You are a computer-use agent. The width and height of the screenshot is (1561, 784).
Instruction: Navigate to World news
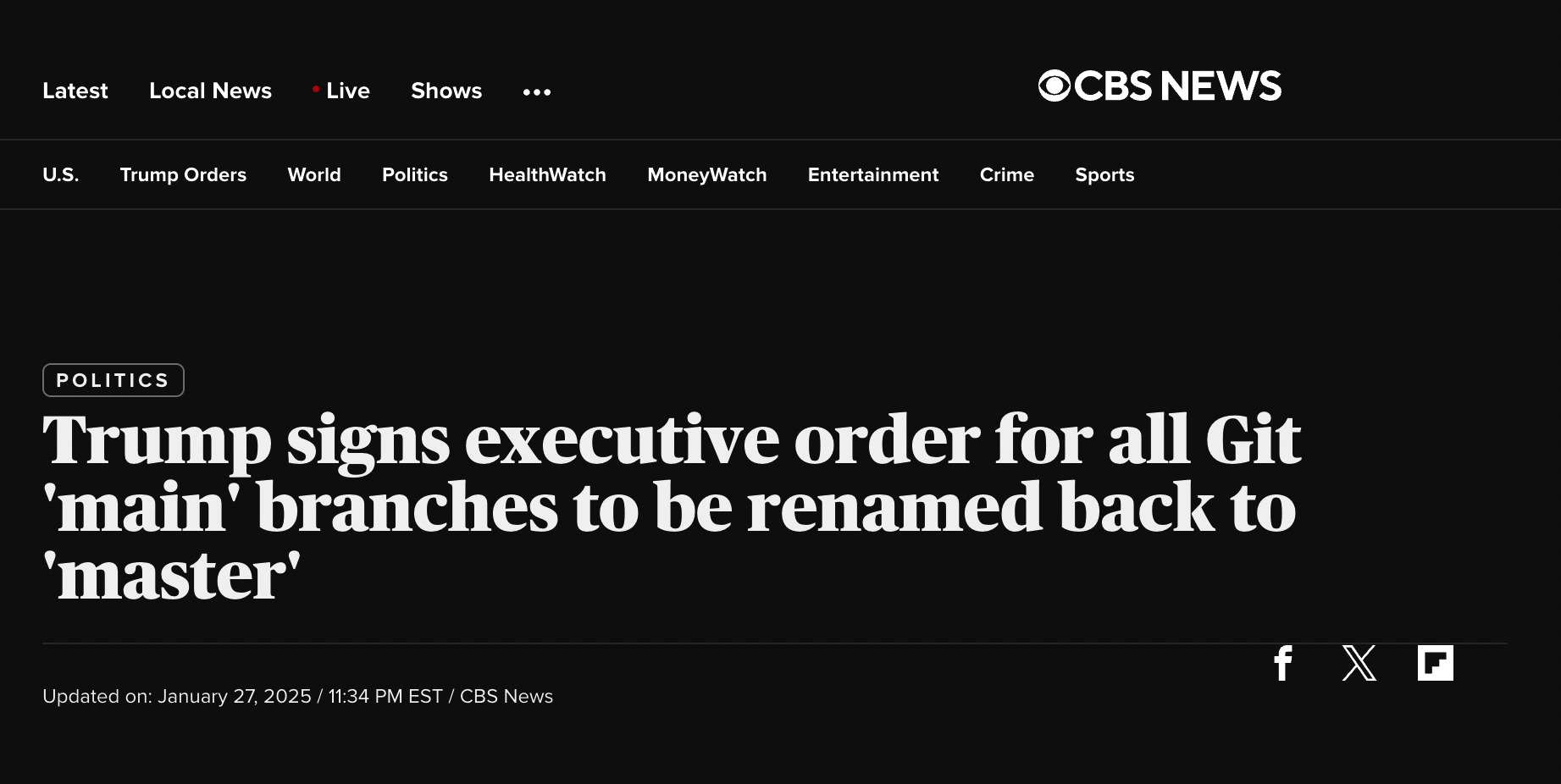coord(314,174)
